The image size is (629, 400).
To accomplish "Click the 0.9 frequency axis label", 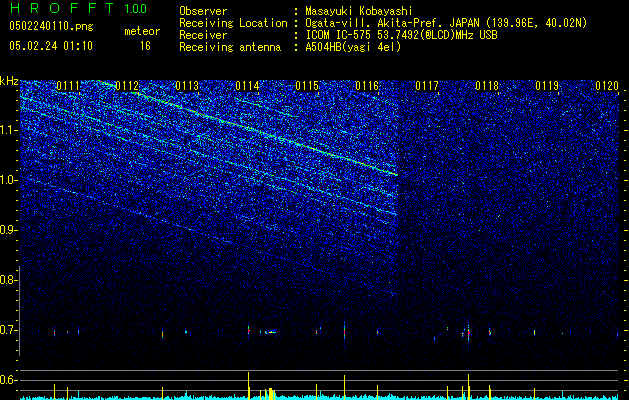I will [x=7, y=230].
